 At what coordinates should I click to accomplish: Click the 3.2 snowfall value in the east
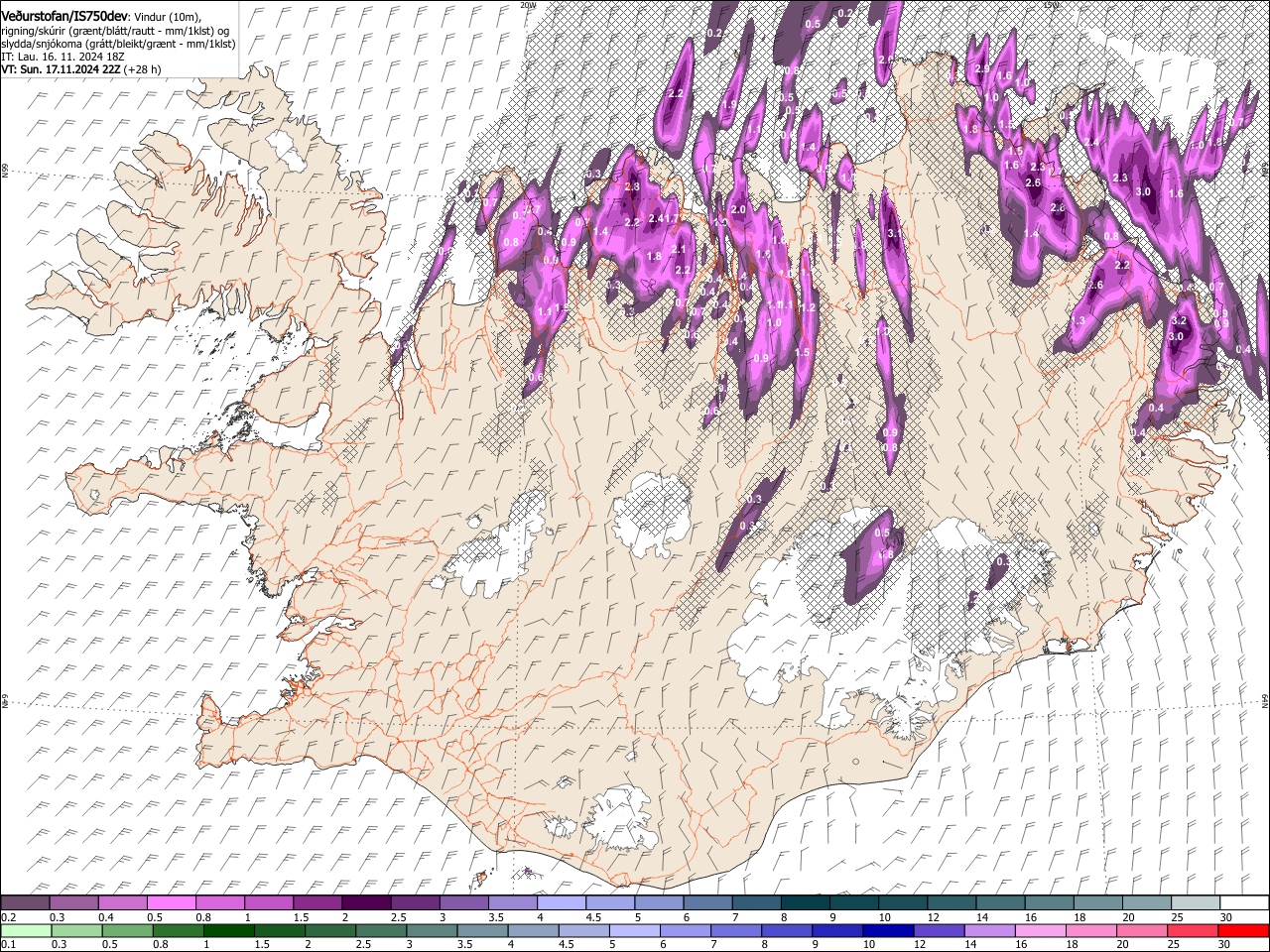click(x=1179, y=321)
